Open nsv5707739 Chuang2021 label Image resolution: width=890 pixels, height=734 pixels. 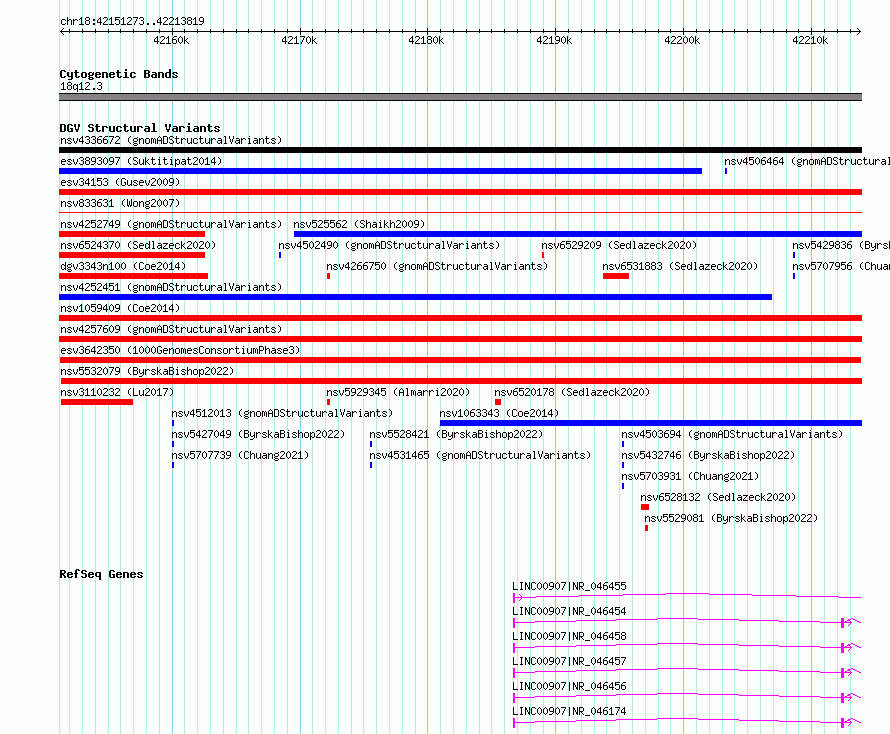240,455
